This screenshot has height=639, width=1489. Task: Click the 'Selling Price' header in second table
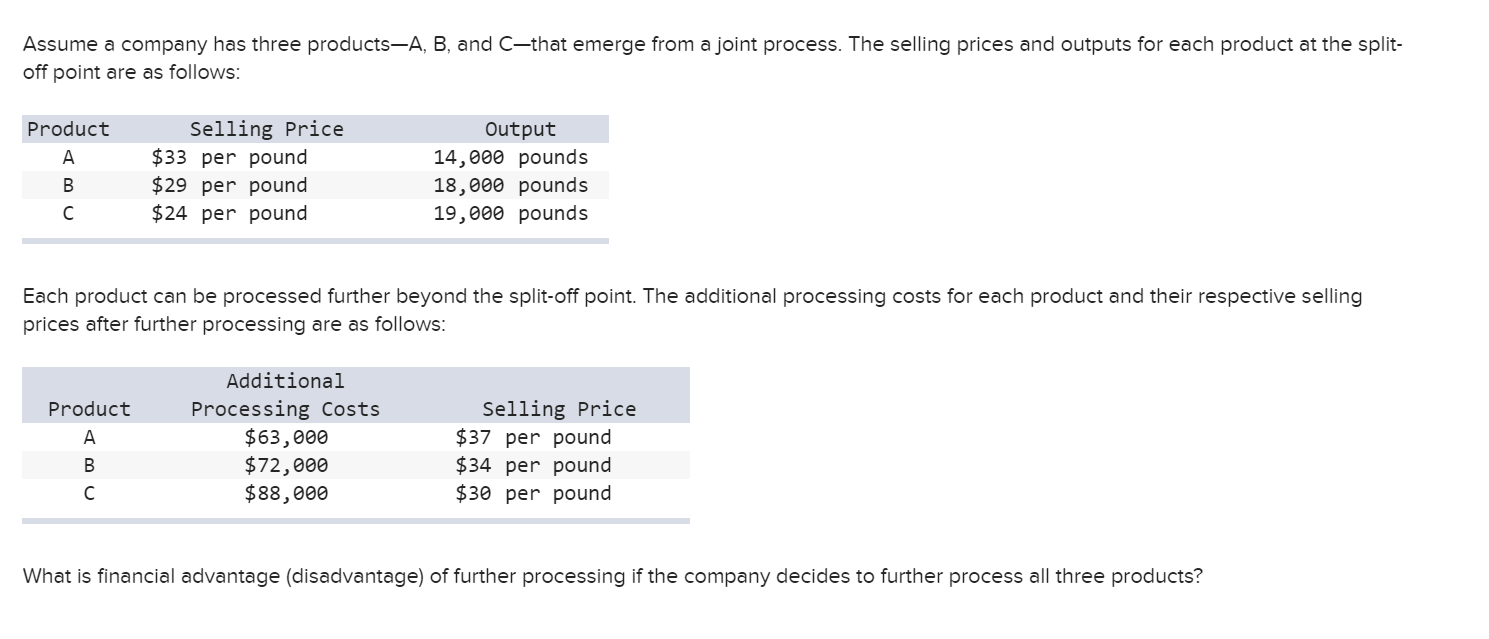click(x=559, y=409)
